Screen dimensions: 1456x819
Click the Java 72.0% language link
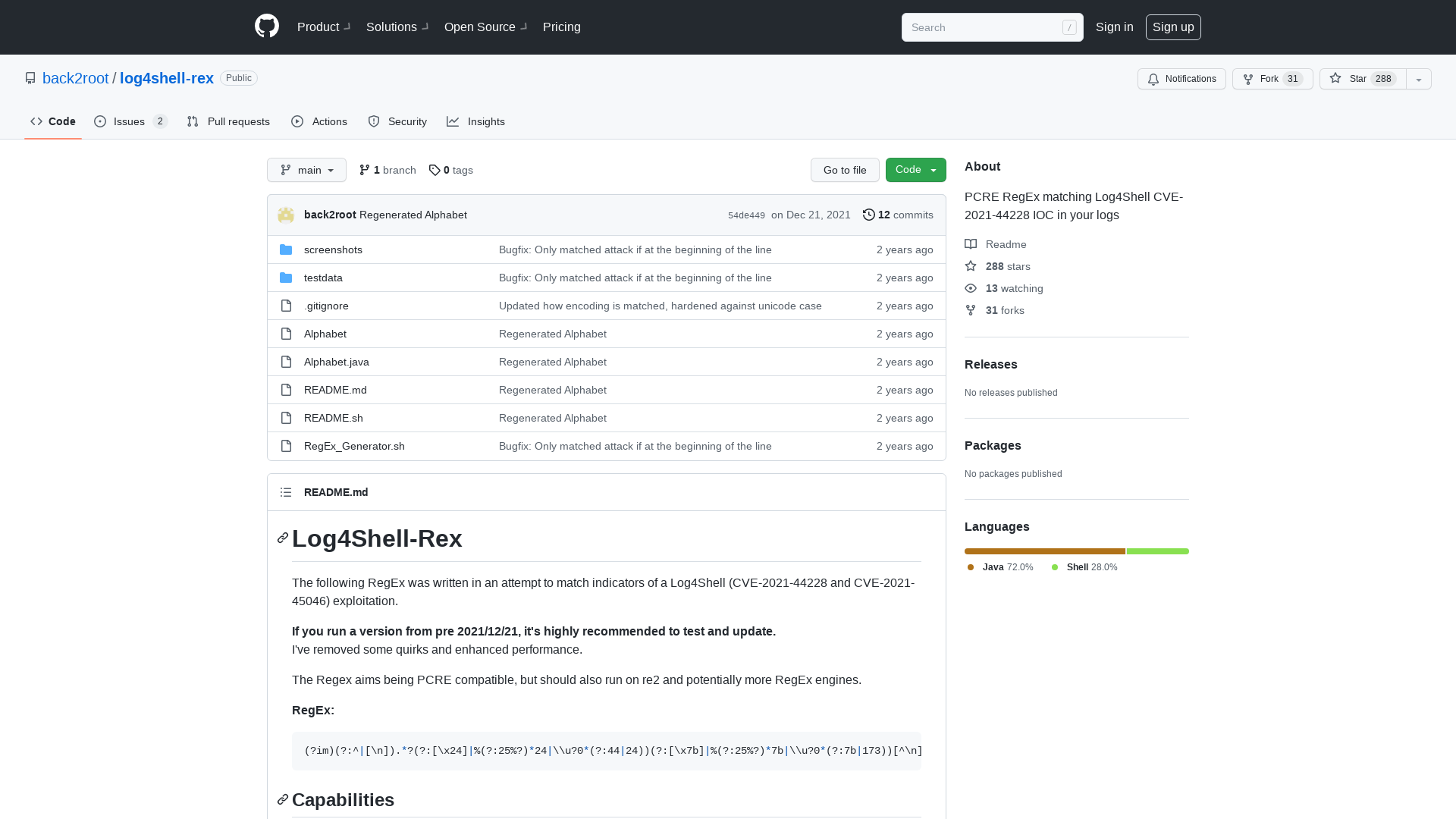(x=1000, y=567)
